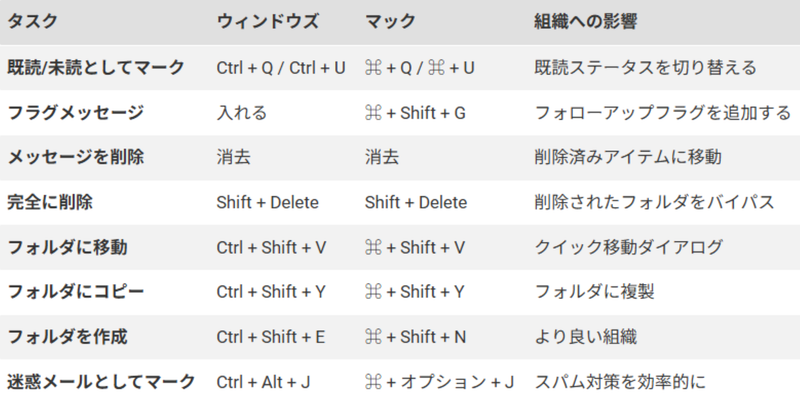Select the ⌘ + Shift + G shortcut cell

pyautogui.click(x=415, y=113)
